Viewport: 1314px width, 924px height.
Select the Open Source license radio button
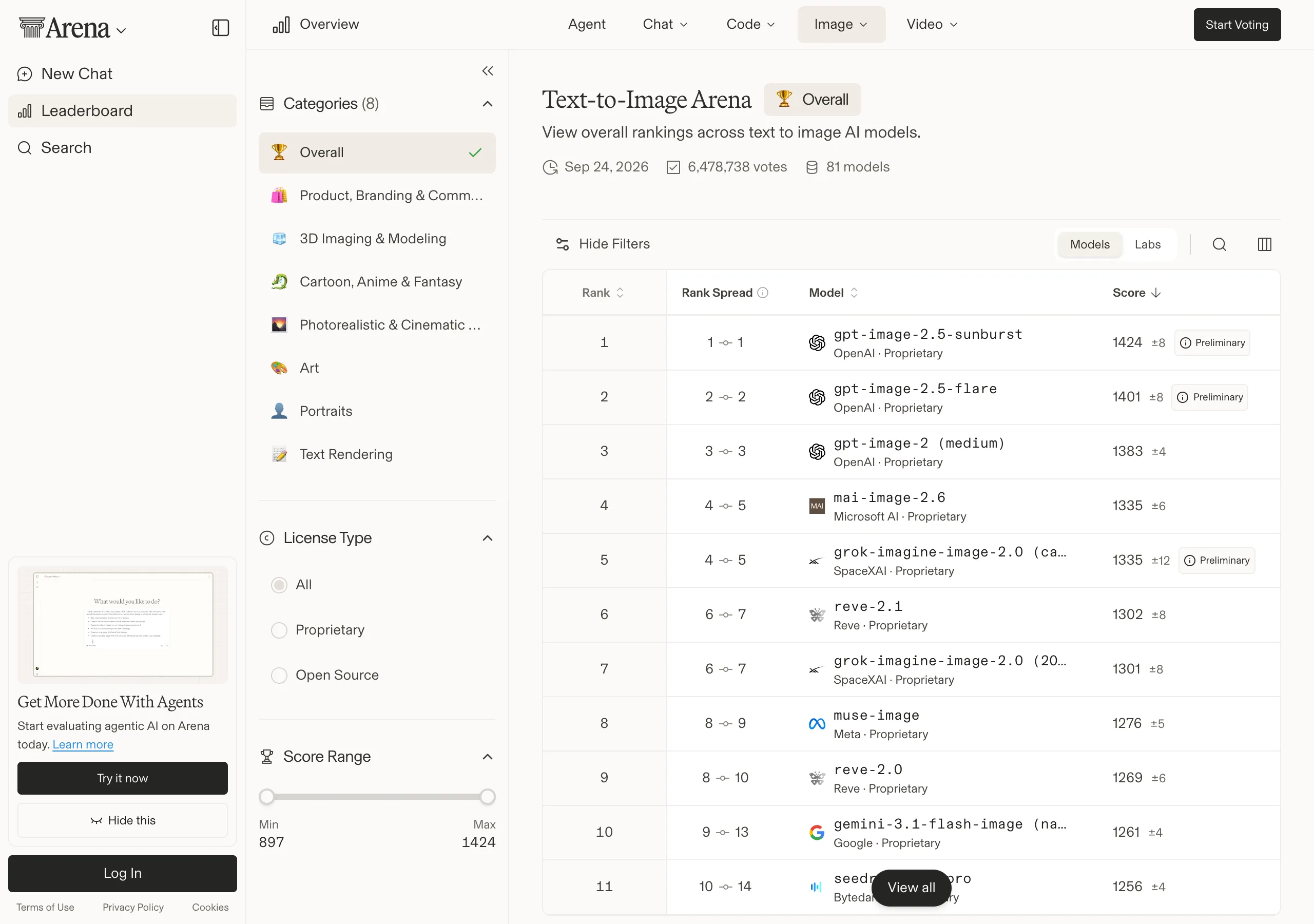click(x=279, y=676)
